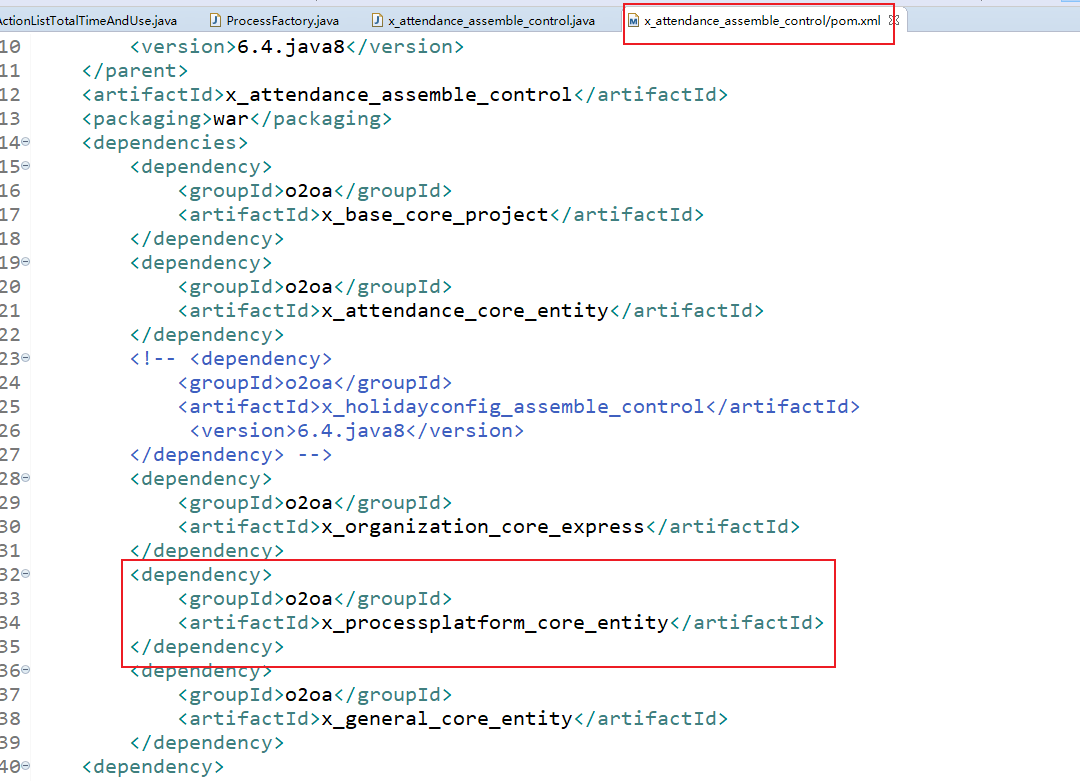Collapse the commented dependency fold at line 23

[25, 357]
